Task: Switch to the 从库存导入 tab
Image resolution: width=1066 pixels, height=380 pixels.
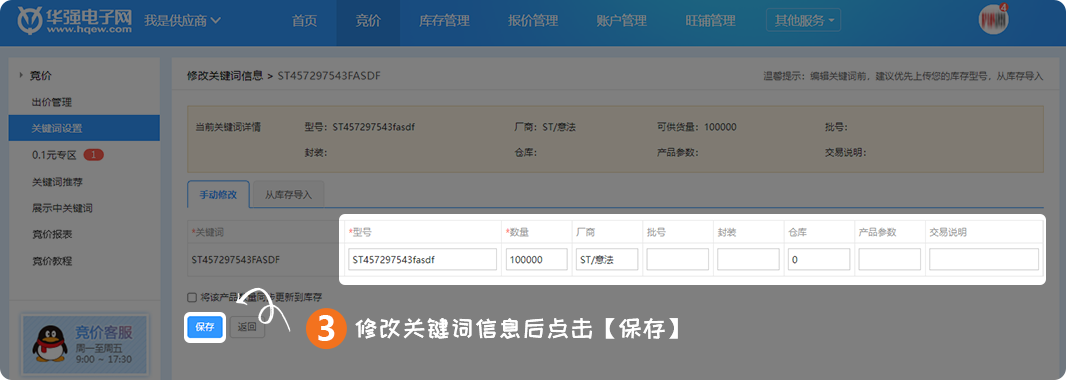Action: 288,194
